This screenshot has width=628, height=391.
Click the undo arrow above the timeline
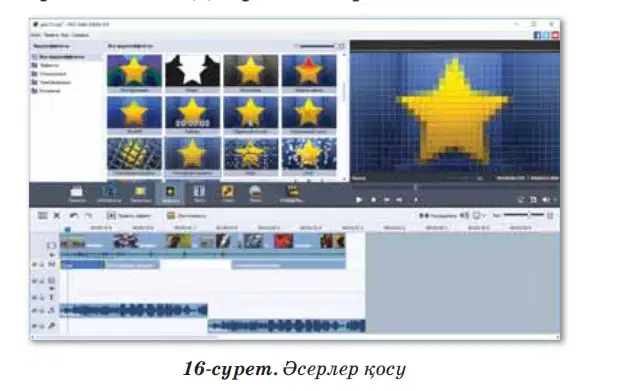74,216
